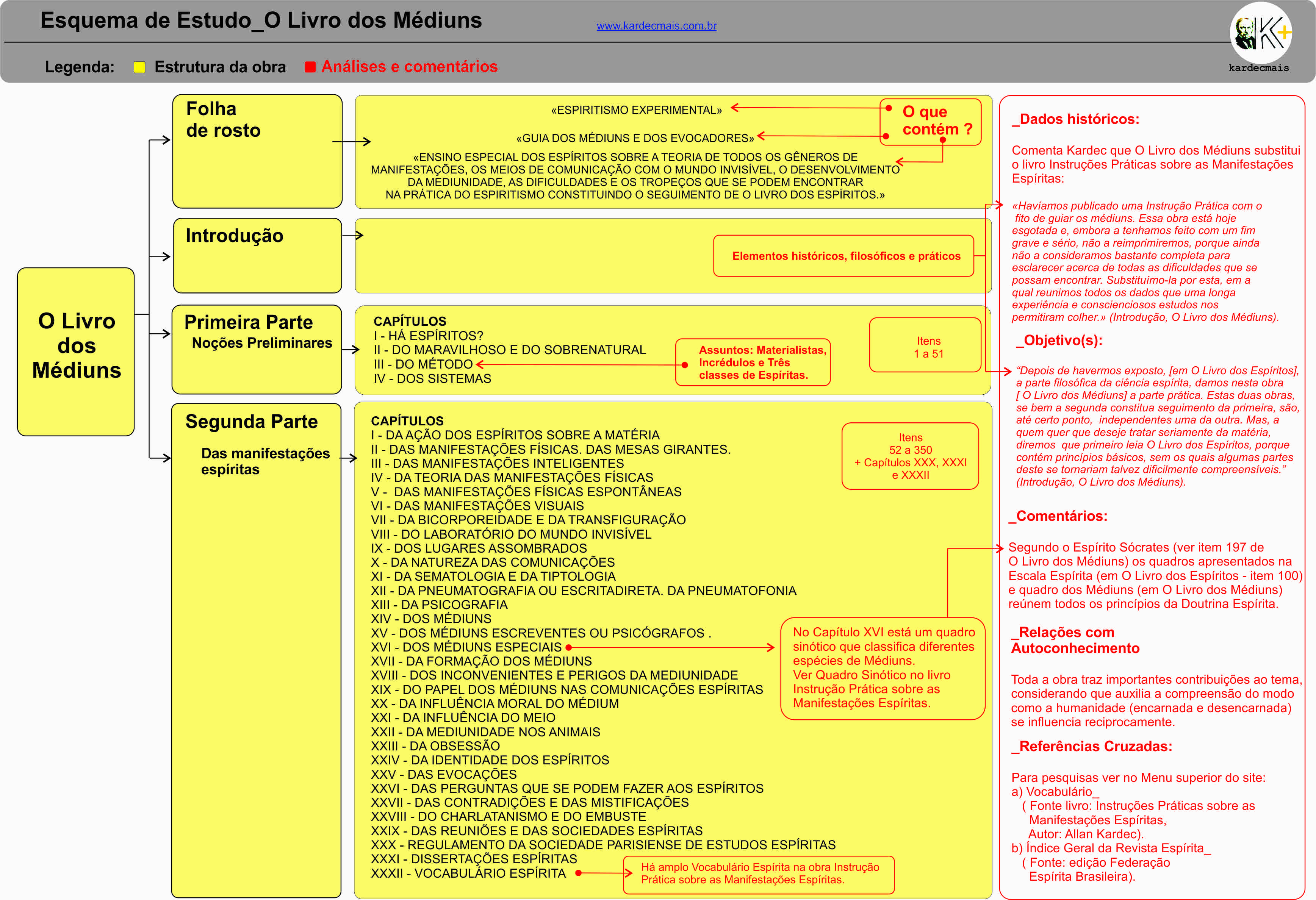Click the "Primeira Parte" heading
The height and width of the screenshot is (900, 1316).
point(249,322)
